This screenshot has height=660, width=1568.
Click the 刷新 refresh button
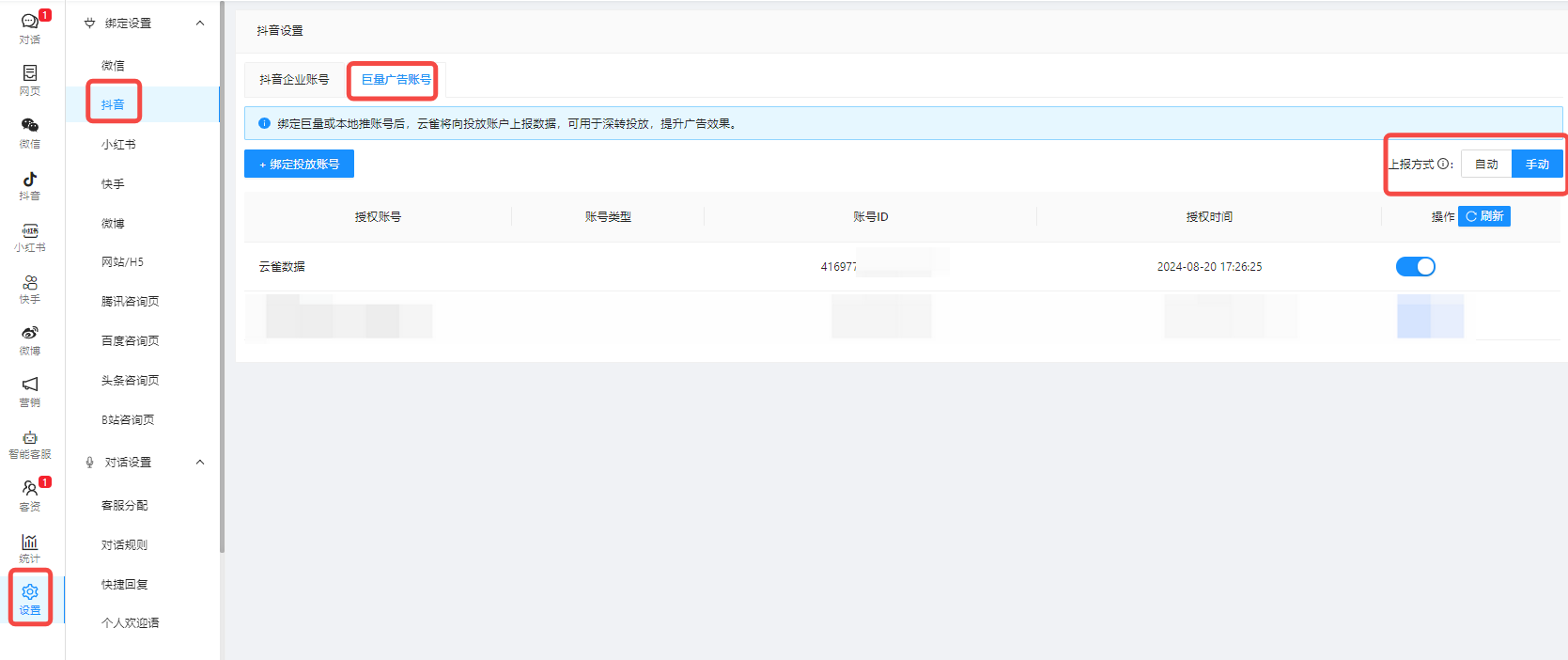coord(1484,217)
